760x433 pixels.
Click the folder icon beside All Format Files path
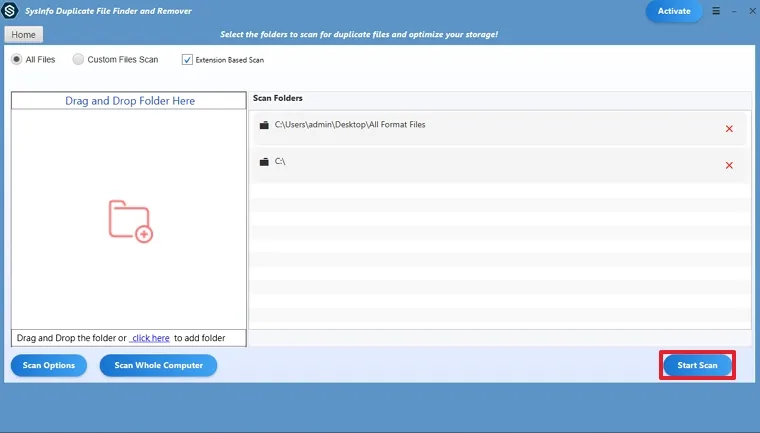[x=264, y=125]
